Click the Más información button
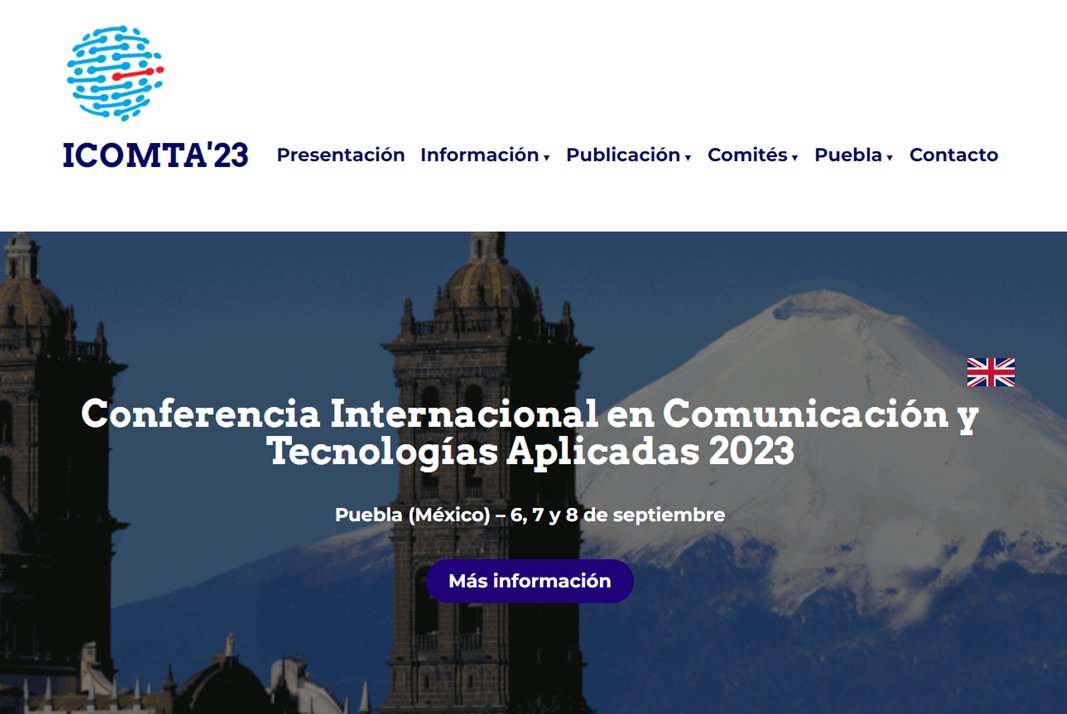 click(530, 581)
